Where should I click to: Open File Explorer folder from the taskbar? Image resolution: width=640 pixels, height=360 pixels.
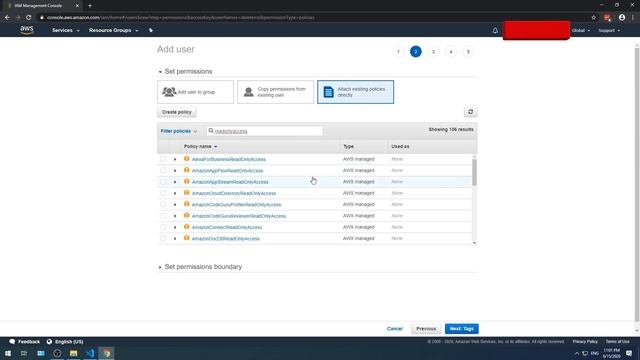pos(73,353)
